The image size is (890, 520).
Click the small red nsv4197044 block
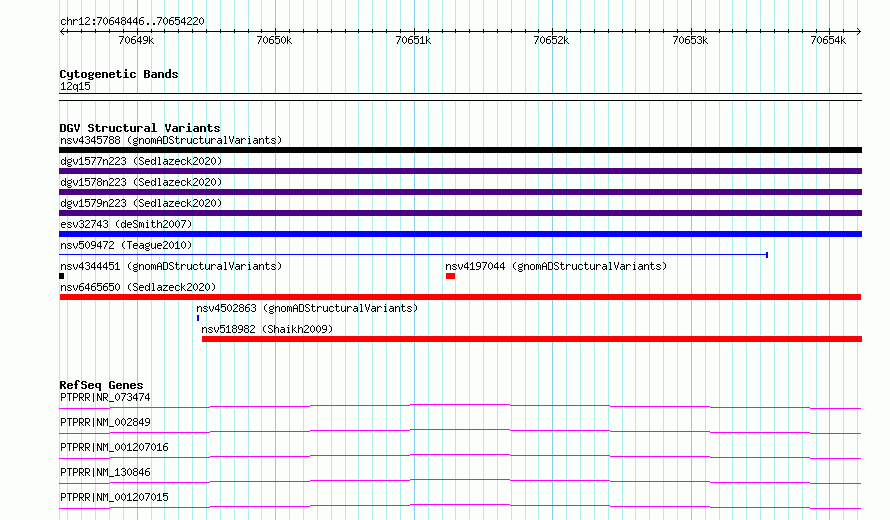click(450, 276)
